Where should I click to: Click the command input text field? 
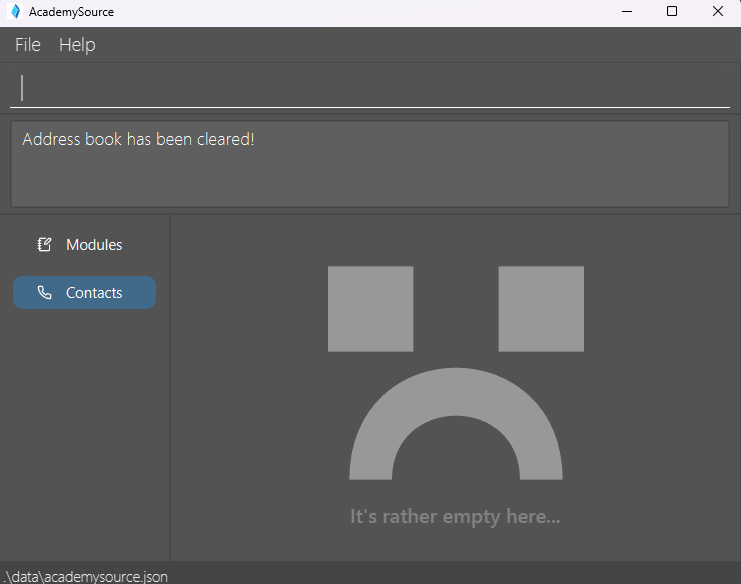tap(370, 88)
